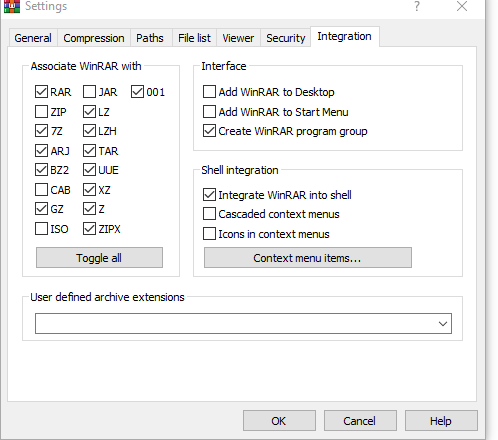Select the File list tab
The height and width of the screenshot is (440, 498).
pos(194,38)
